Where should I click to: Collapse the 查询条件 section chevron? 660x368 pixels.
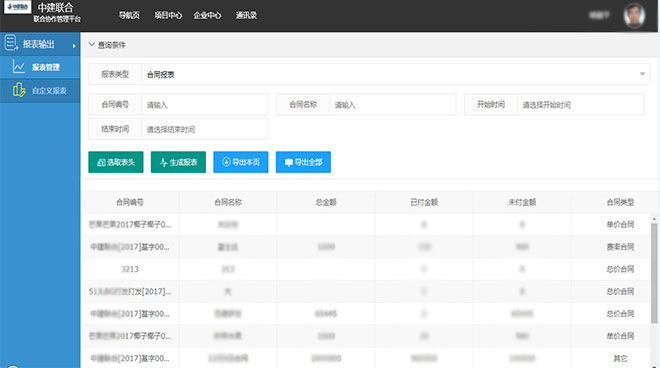(x=91, y=44)
